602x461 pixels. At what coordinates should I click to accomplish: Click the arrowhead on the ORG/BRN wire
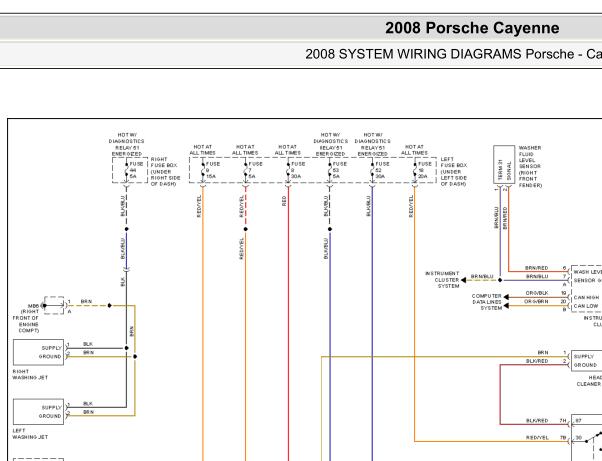pyautogui.click(x=506, y=306)
